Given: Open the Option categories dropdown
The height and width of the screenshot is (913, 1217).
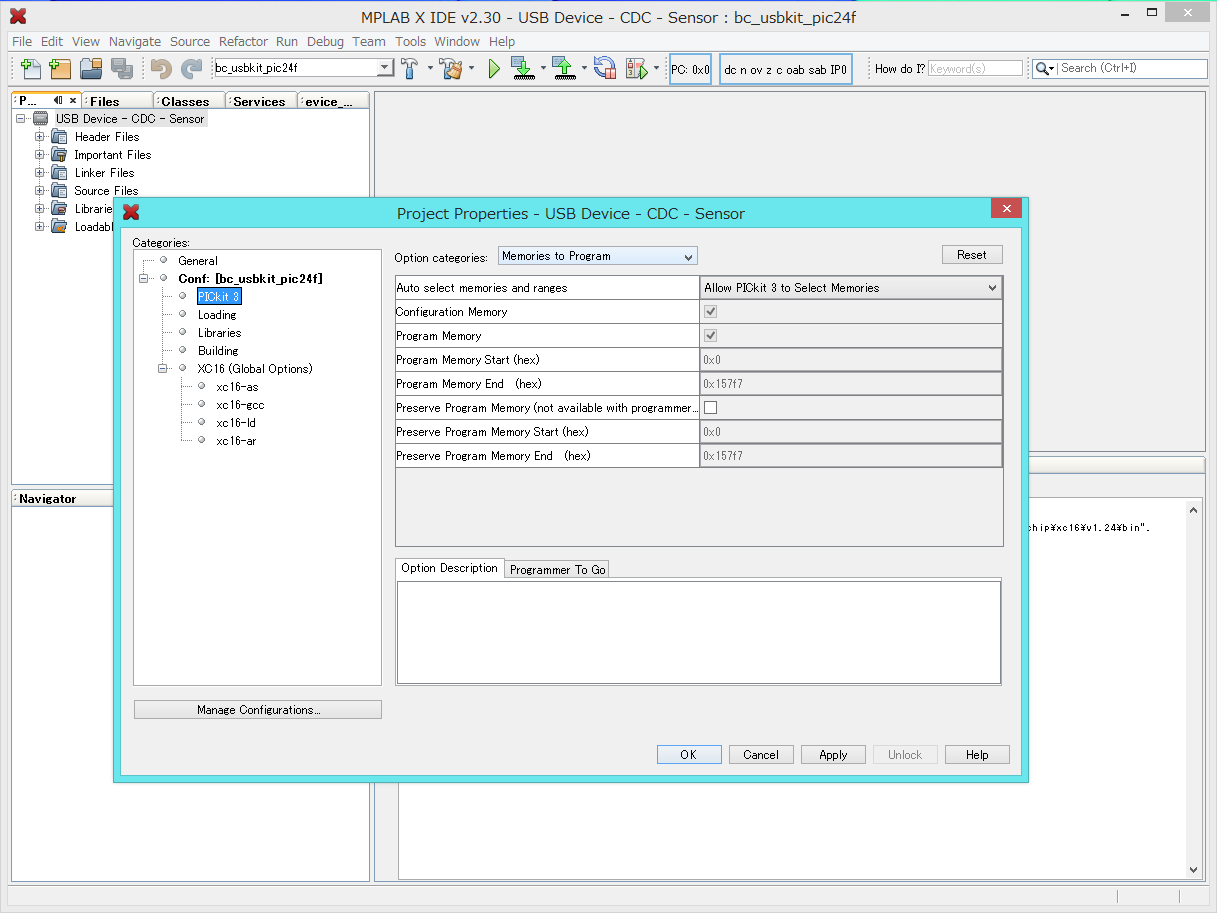Looking at the screenshot, I should pyautogui.click(x=598, y=256).
